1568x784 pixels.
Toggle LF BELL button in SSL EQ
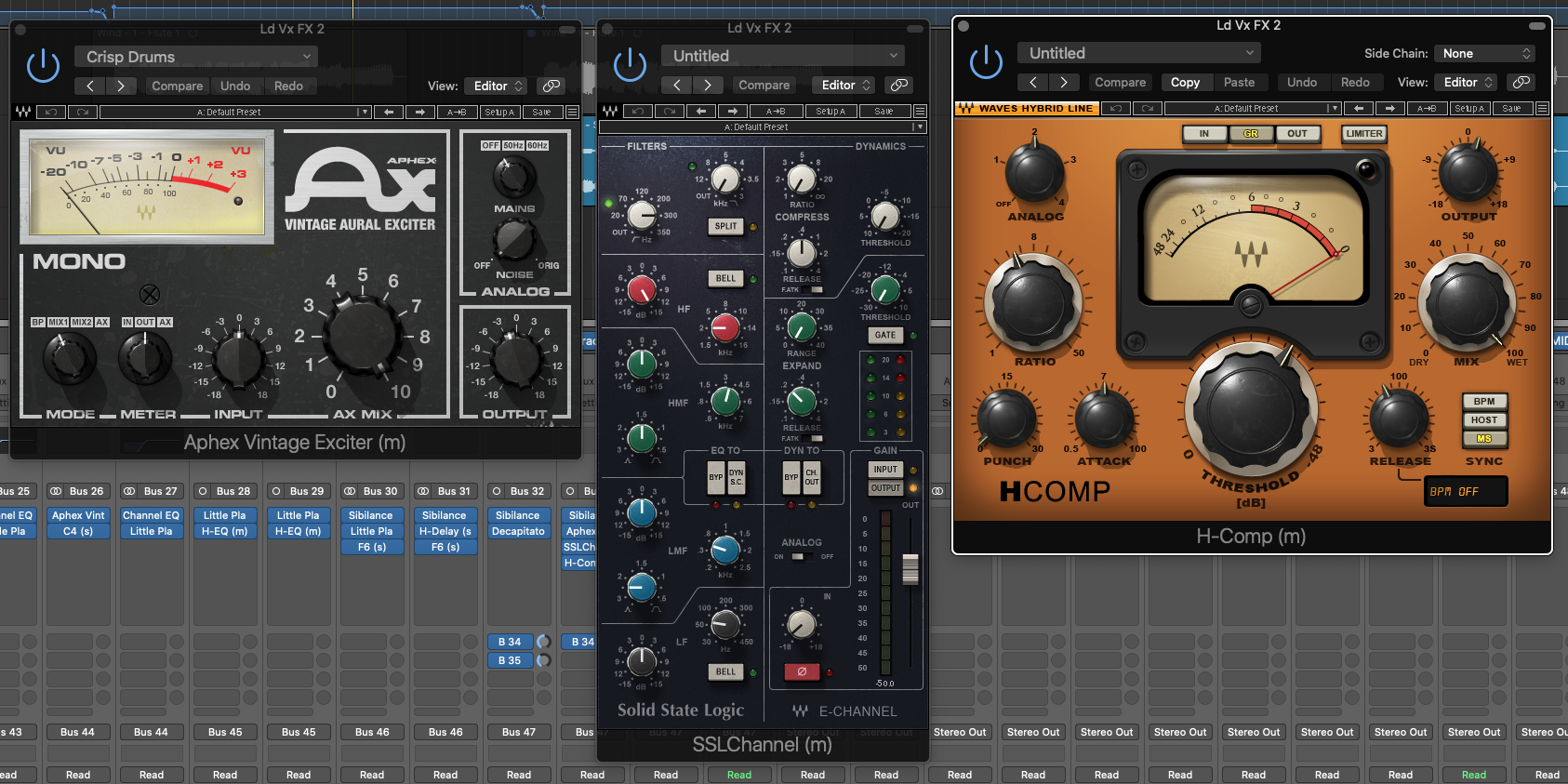point(725,671)
